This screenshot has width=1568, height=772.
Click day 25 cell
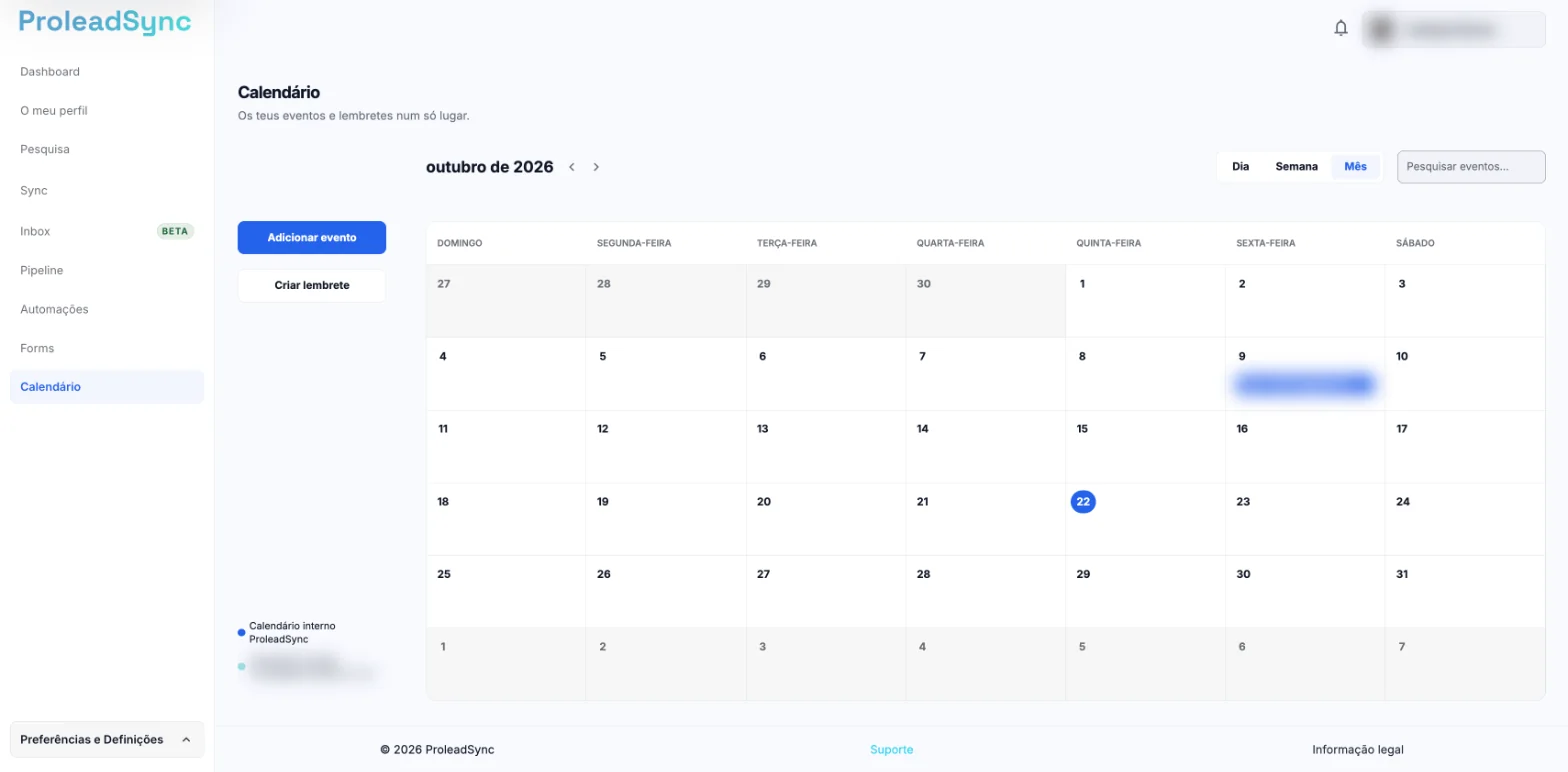tap(506, 592)
